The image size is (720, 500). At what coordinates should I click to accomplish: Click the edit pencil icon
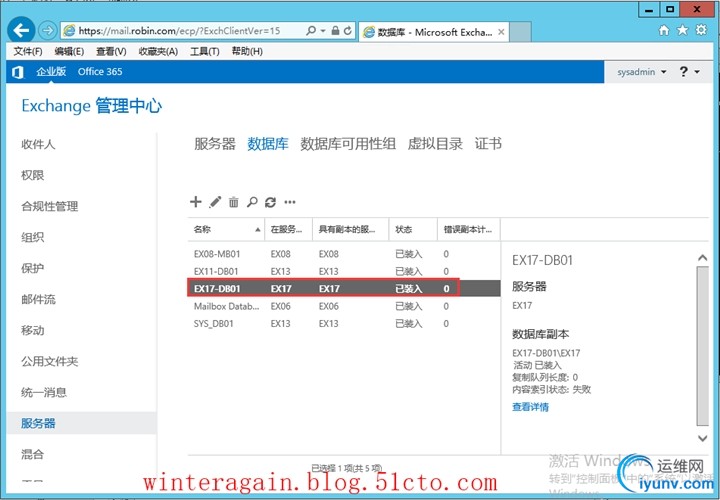[x=215, y=202]
